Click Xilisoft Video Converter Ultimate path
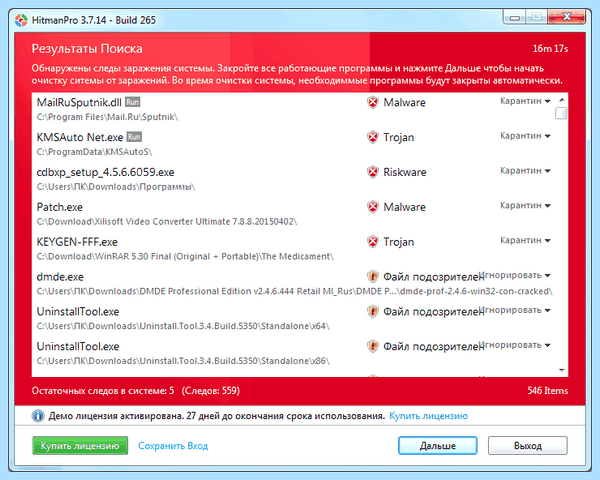The height and width of the screenshot is (480, 600). [x=166, y=222]
